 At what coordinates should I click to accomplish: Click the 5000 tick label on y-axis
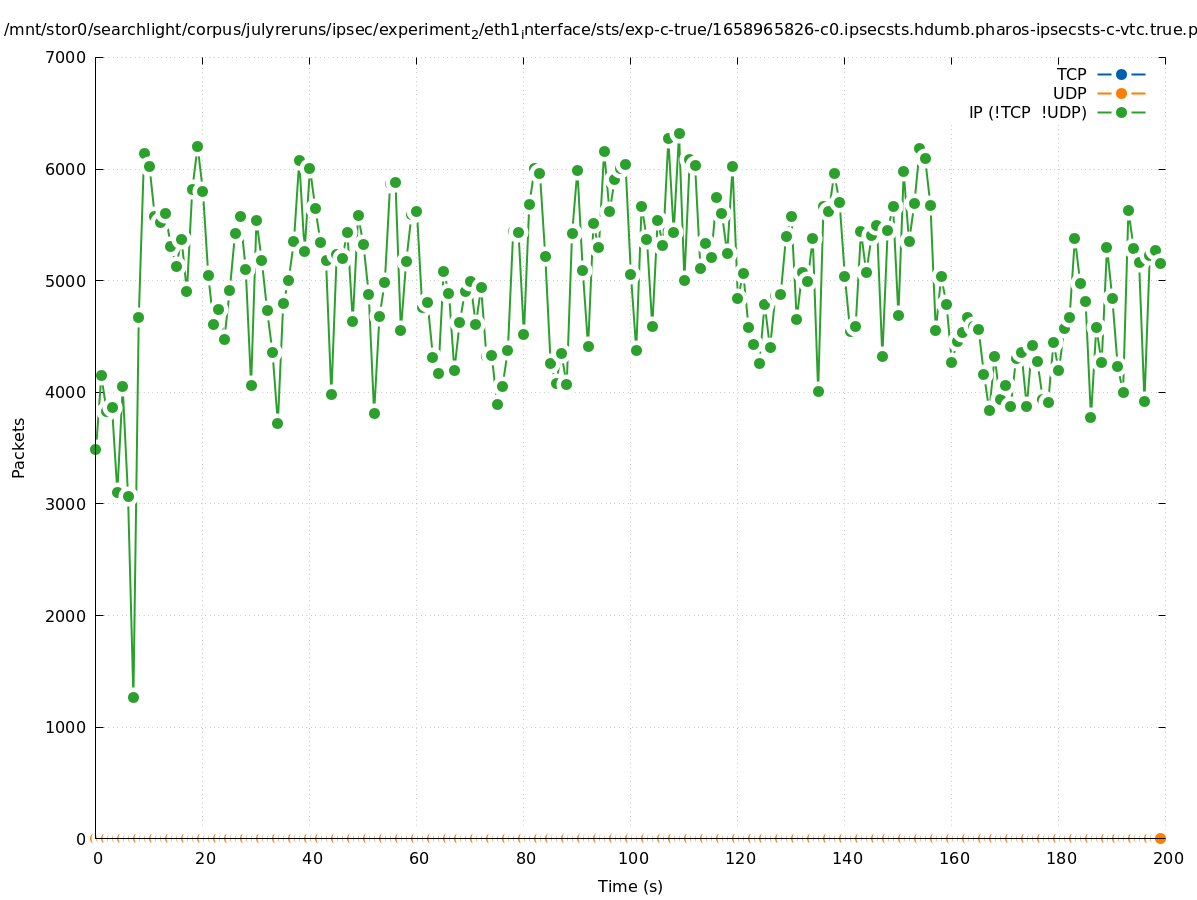[68, 281]
